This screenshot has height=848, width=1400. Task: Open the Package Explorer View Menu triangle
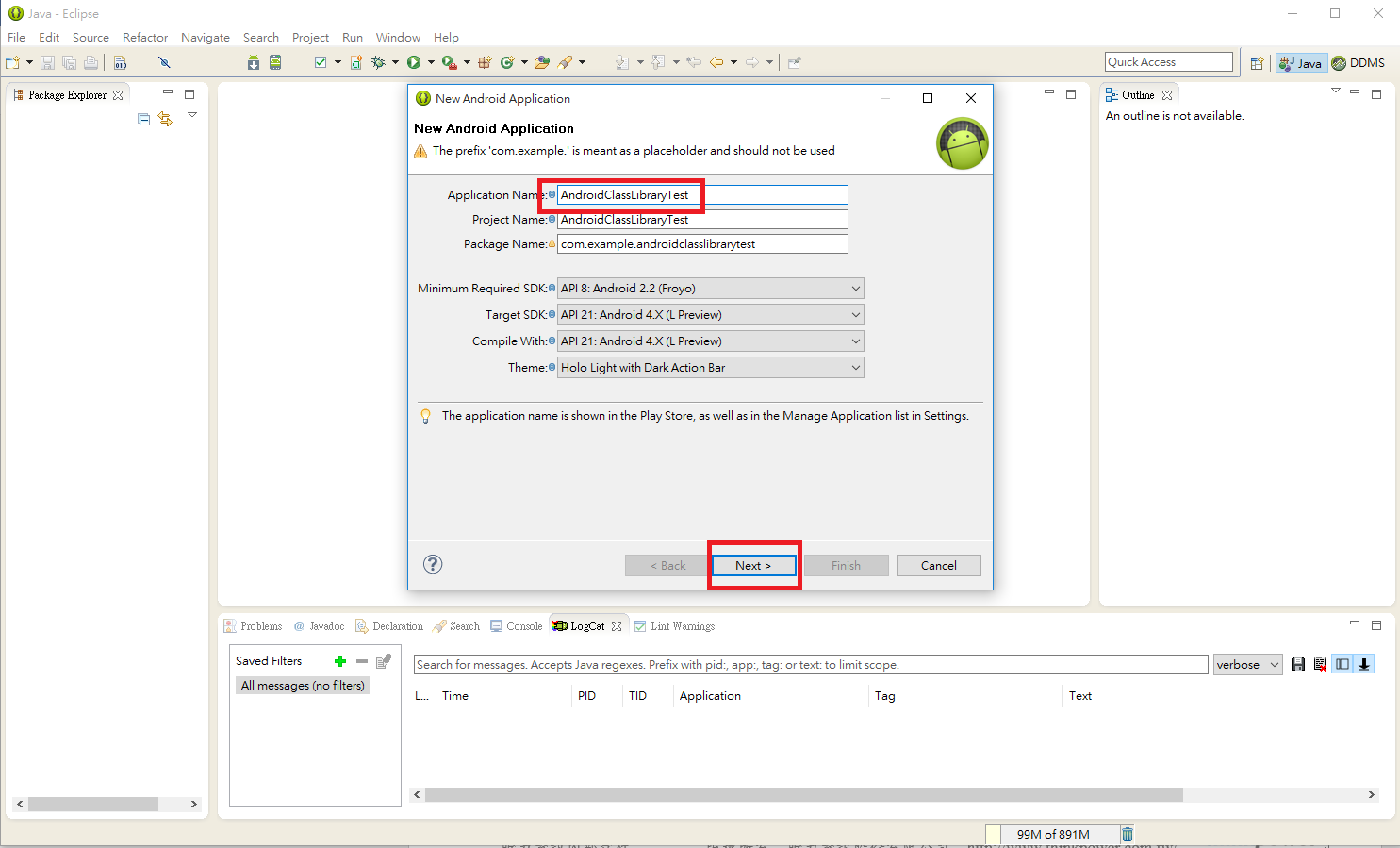coord(192,115)
